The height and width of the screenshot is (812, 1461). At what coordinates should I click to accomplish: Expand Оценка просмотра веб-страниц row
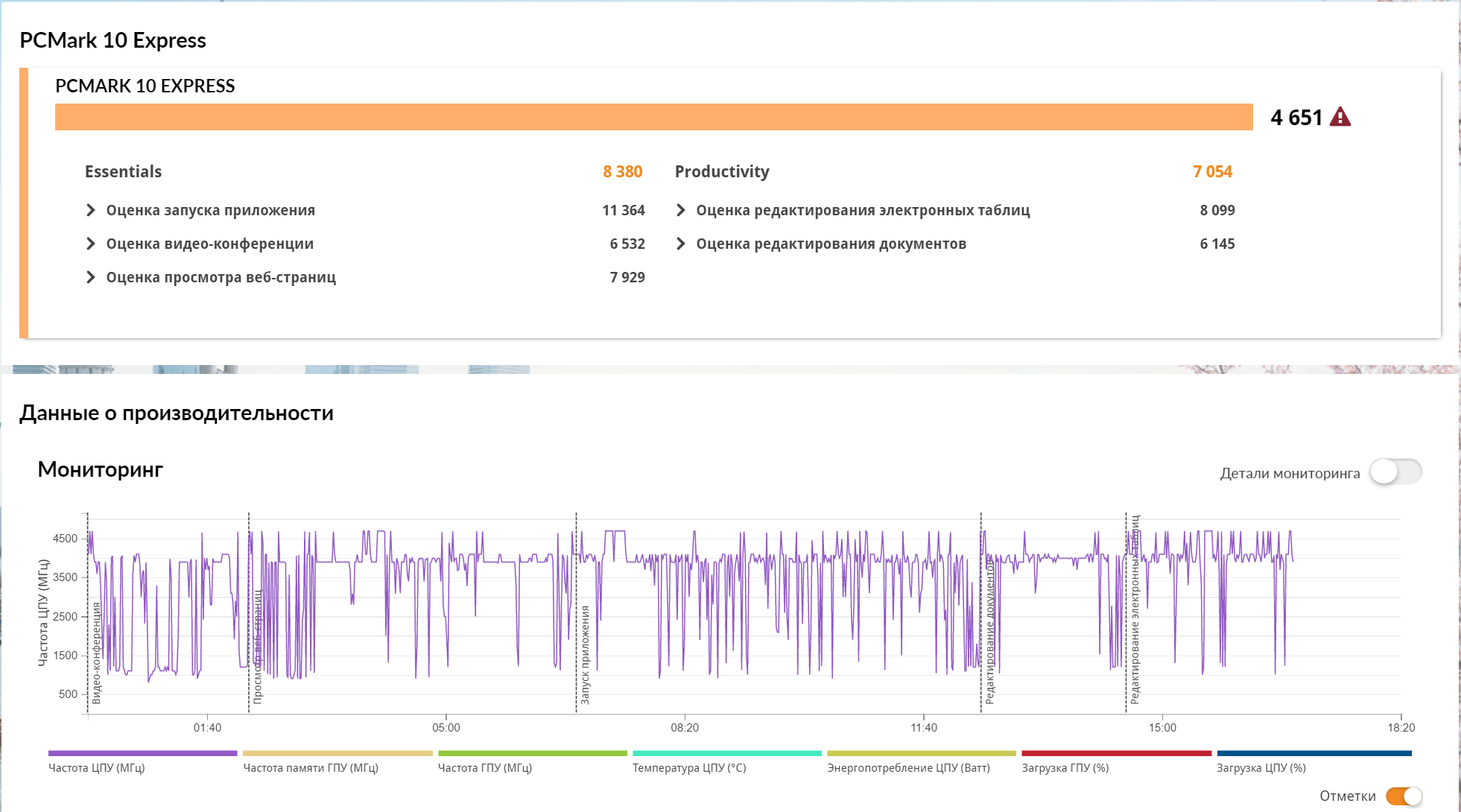coord(91,277)
